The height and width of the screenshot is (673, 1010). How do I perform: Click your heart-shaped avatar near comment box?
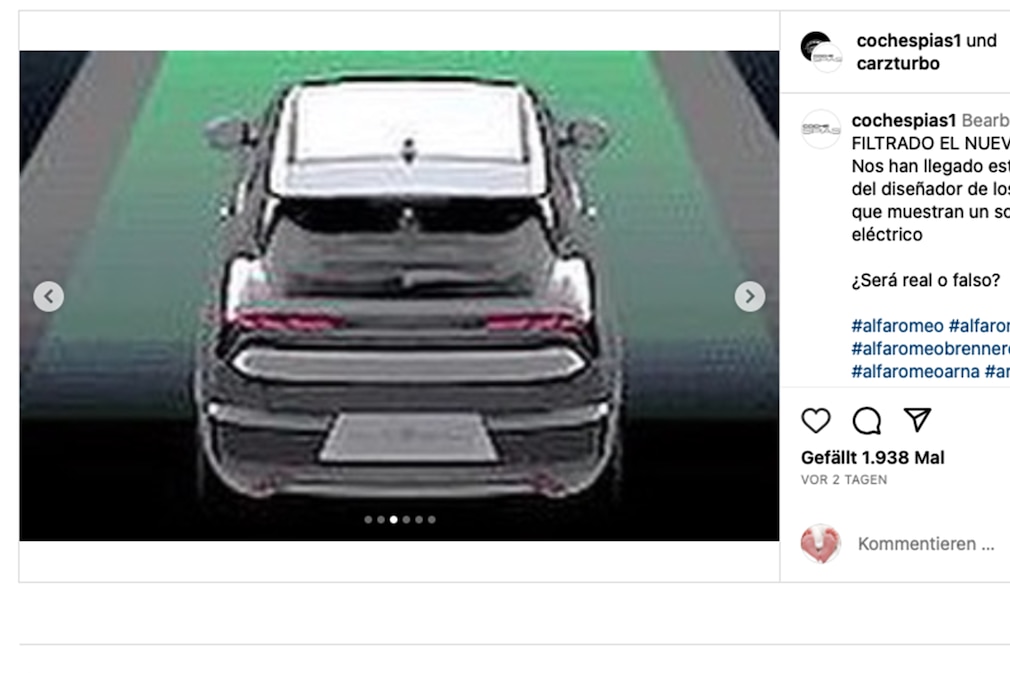tap(821, 544)
